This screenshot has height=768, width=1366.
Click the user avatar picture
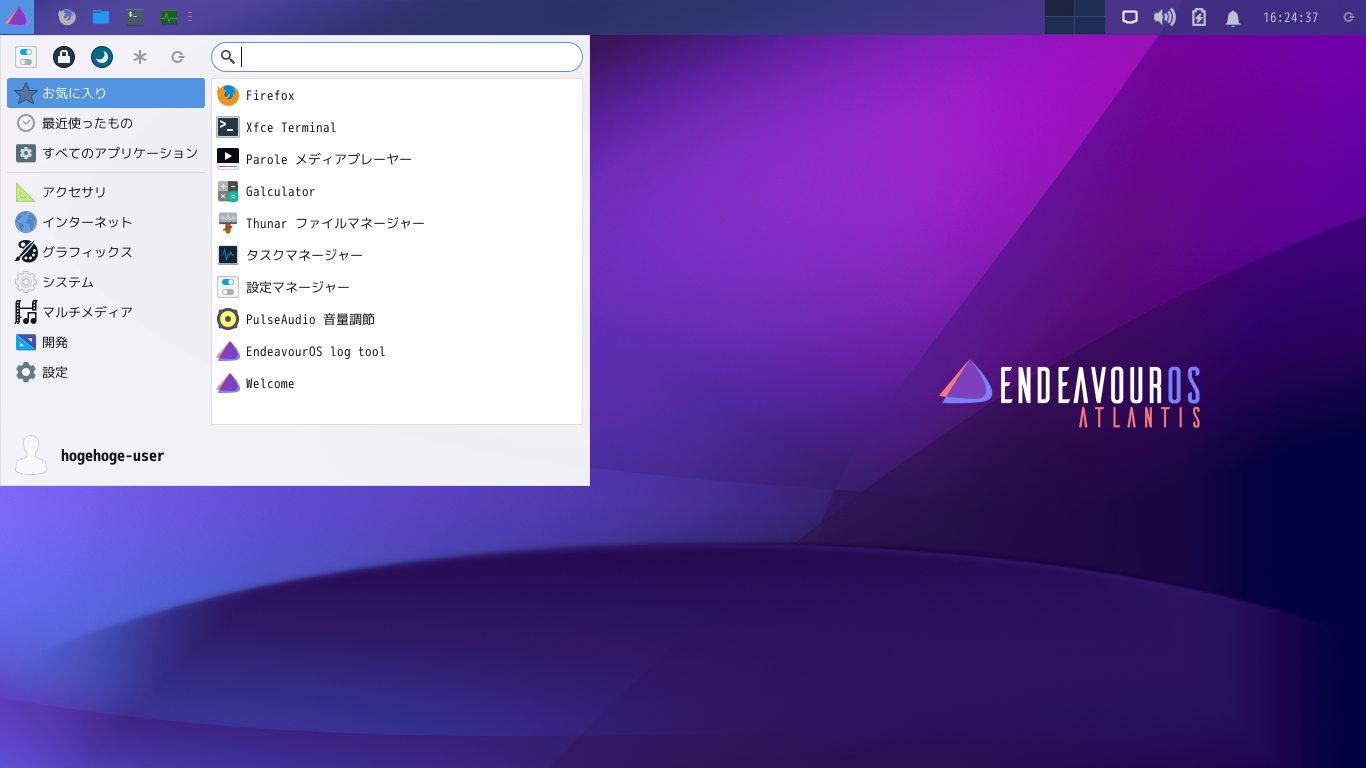pos(31,455)
